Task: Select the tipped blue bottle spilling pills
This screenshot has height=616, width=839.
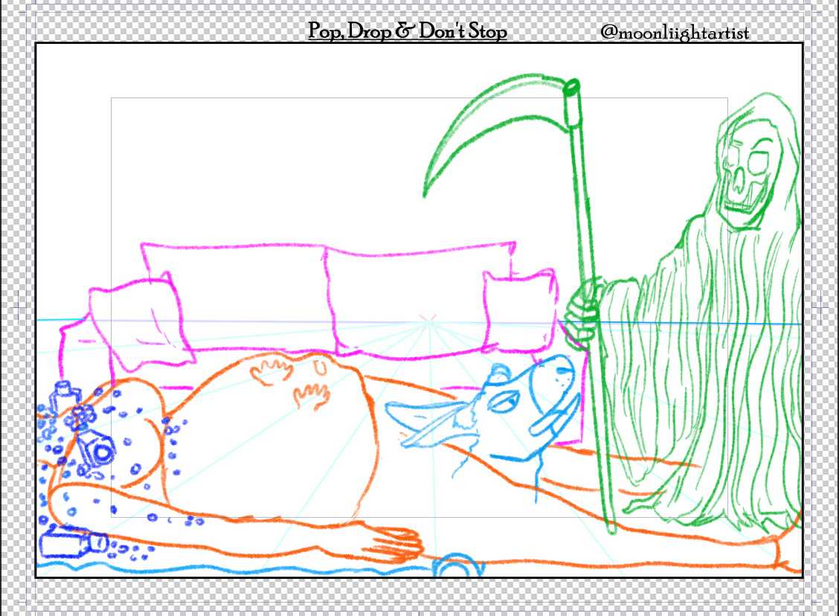Action: pyautogui.click(x=99, y=451)
